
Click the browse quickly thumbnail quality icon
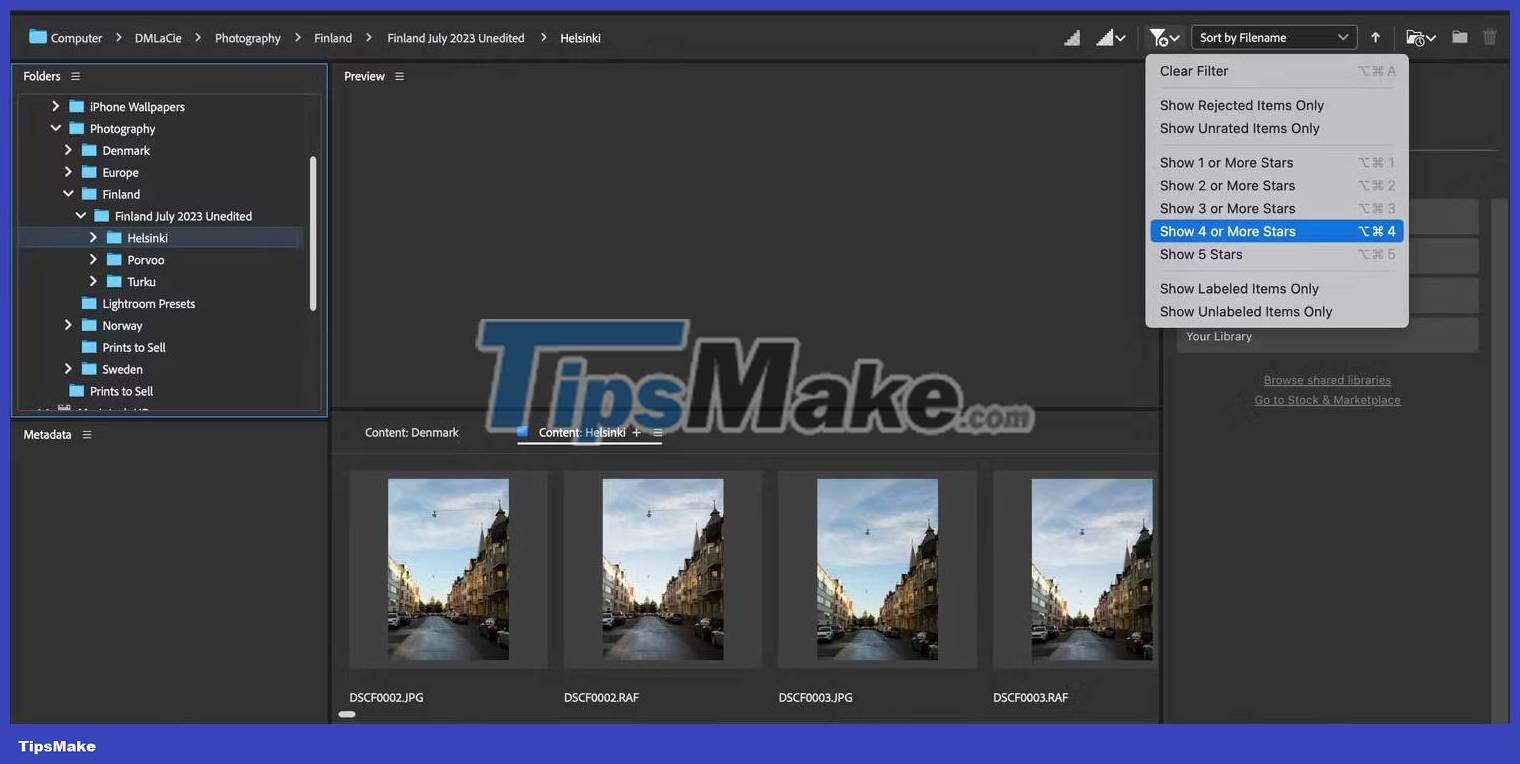1071,37
